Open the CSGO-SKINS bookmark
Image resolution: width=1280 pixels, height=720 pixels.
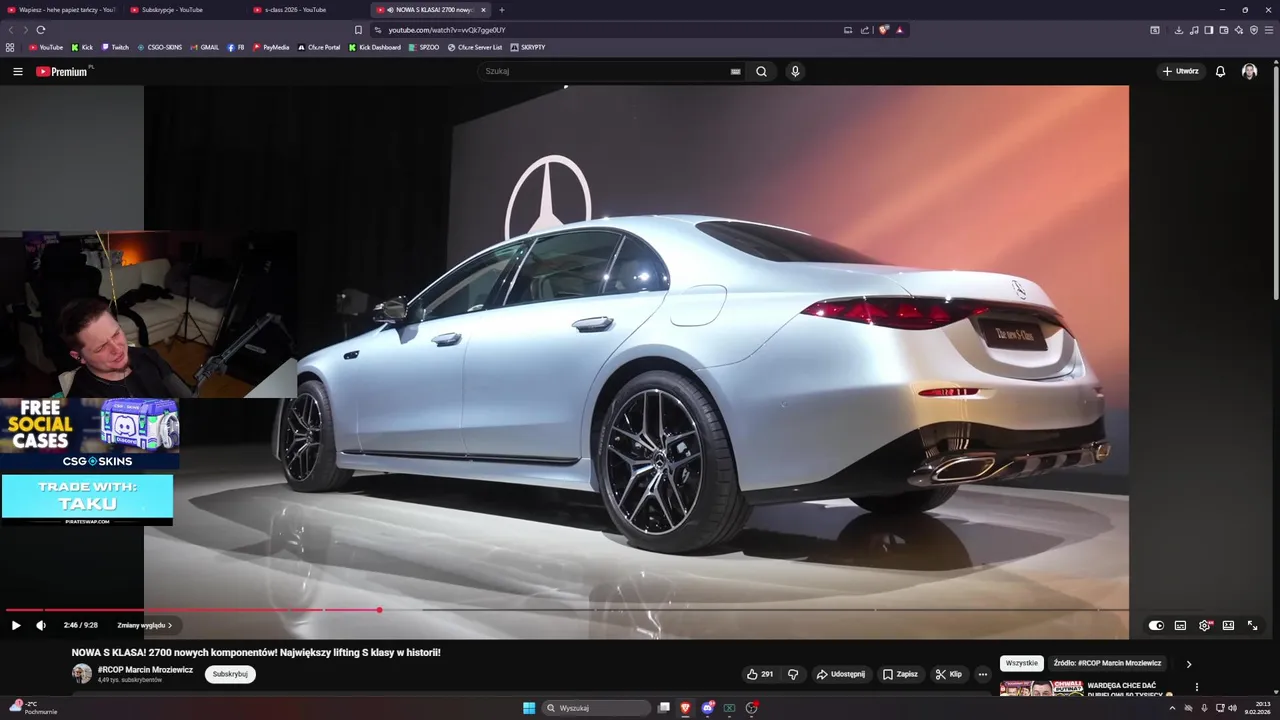[160, 47]
